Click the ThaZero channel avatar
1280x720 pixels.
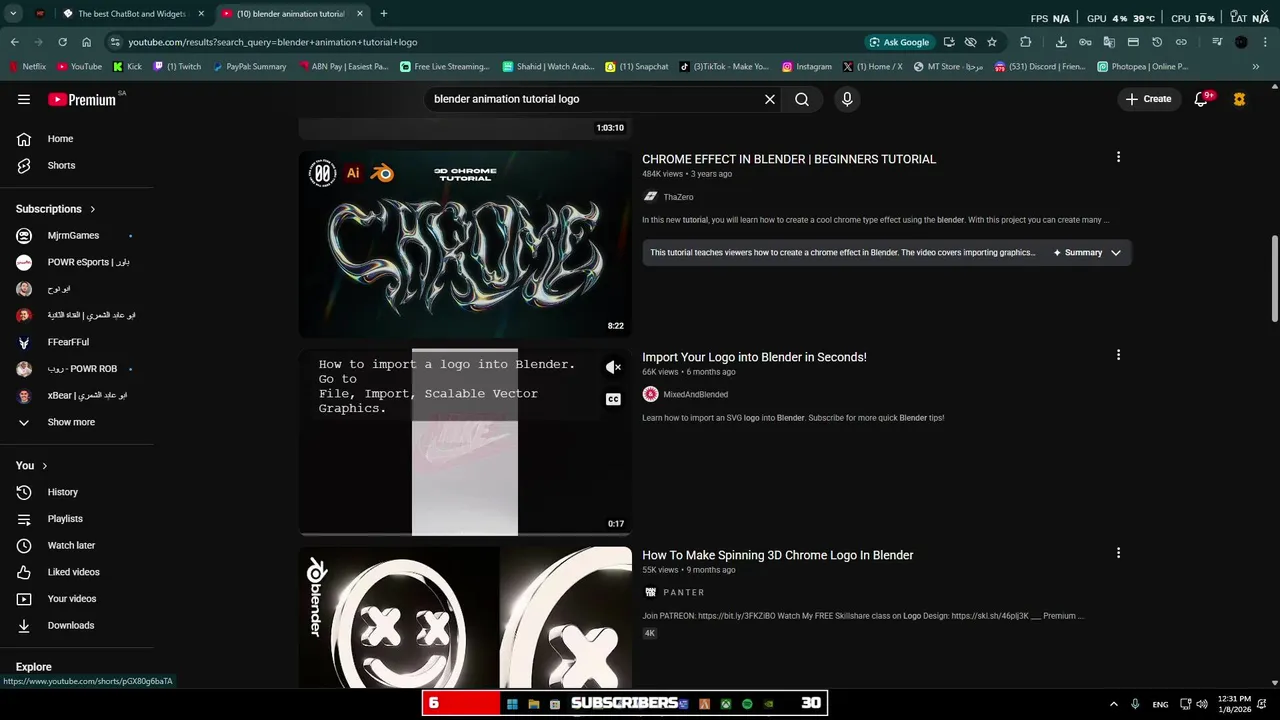click(650, 197)
